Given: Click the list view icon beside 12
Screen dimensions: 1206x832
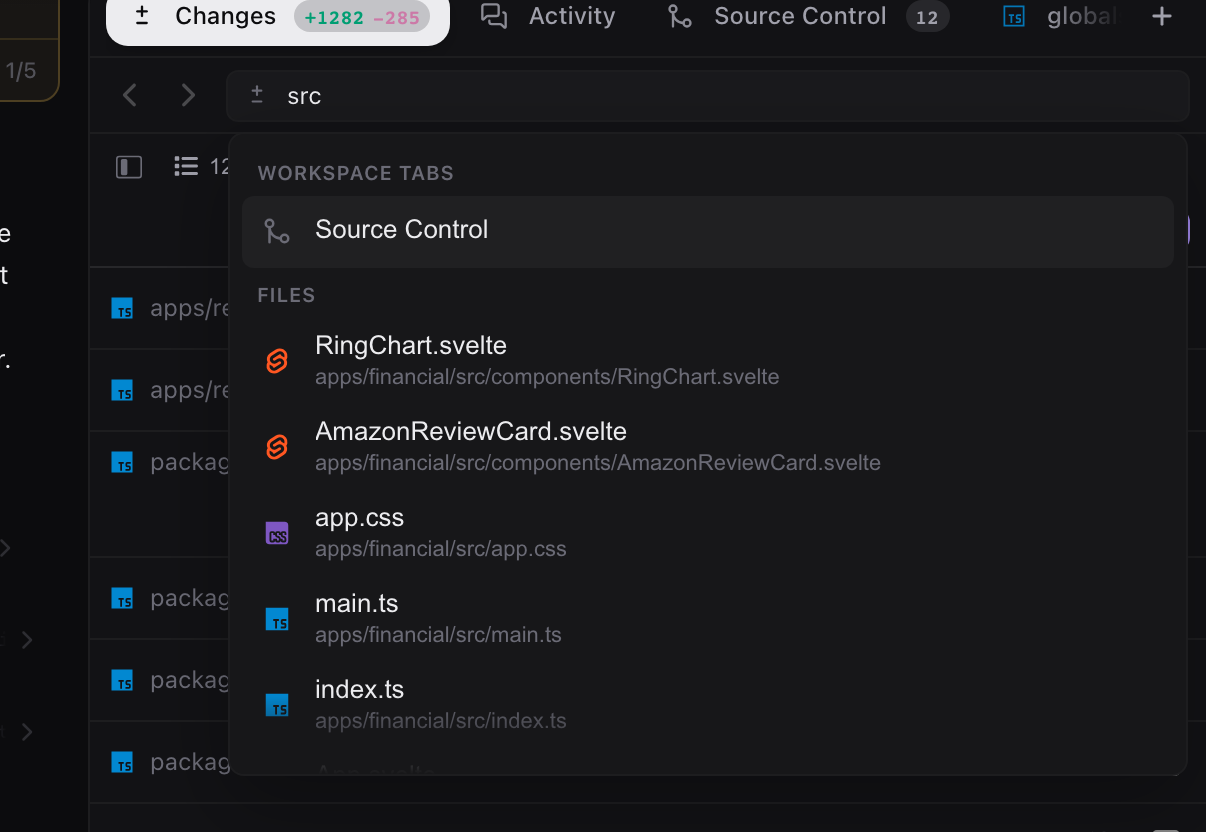Looking at the screenshot, I should [186, 166].
